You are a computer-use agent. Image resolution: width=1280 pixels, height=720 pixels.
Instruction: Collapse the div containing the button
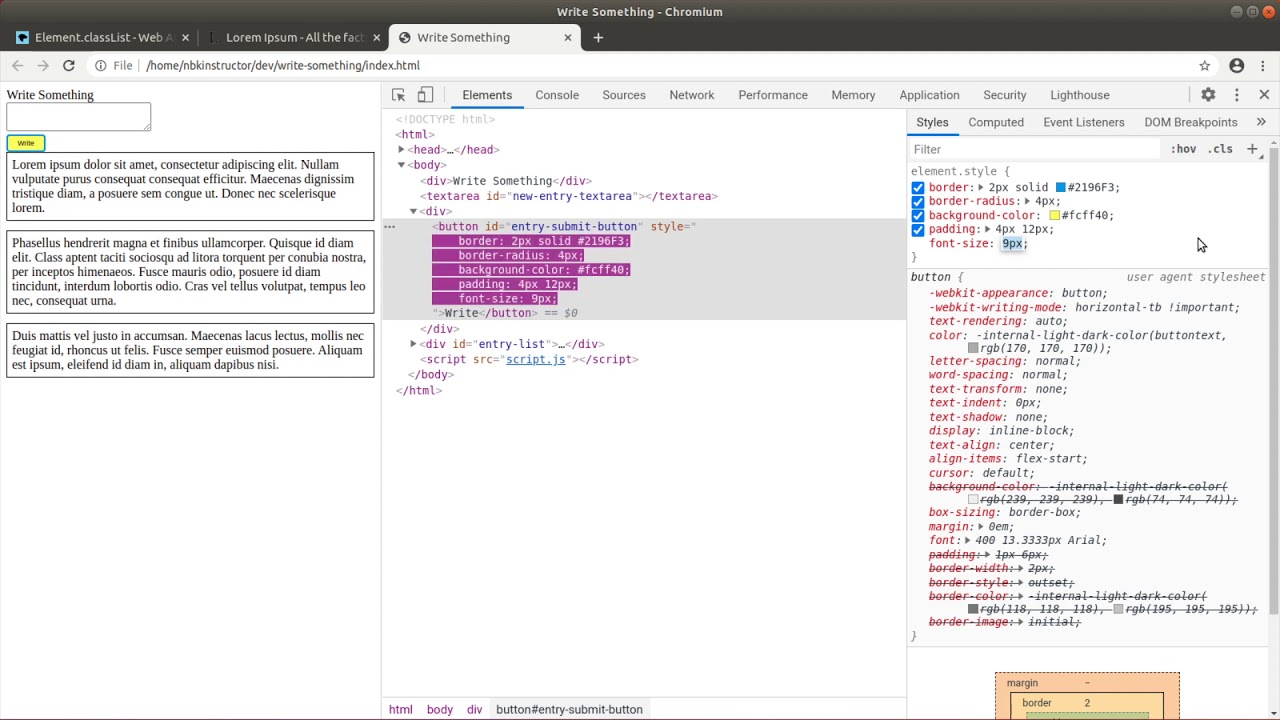click(x=414, y=211)
